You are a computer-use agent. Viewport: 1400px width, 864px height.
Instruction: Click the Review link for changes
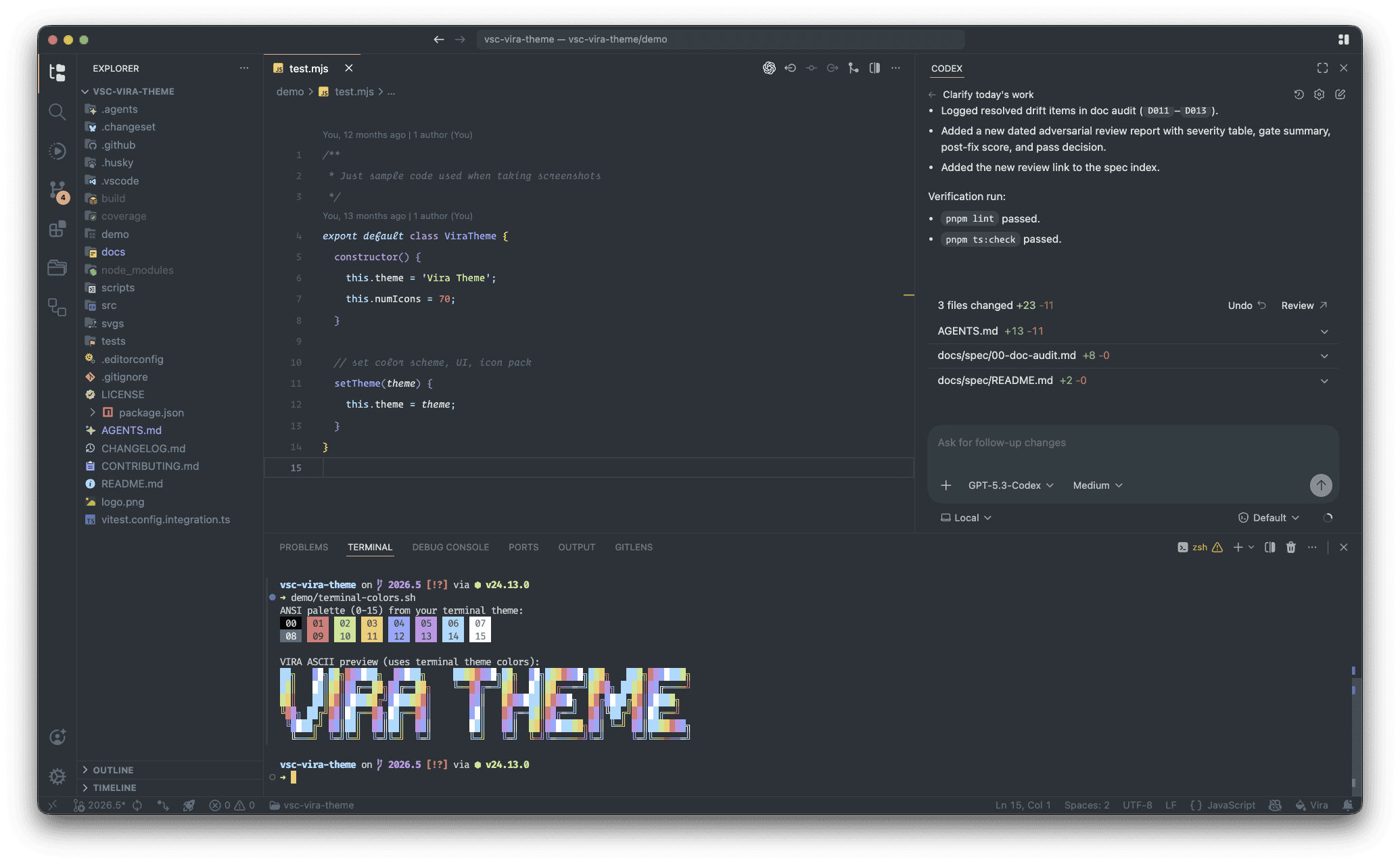coord(1303,306)
